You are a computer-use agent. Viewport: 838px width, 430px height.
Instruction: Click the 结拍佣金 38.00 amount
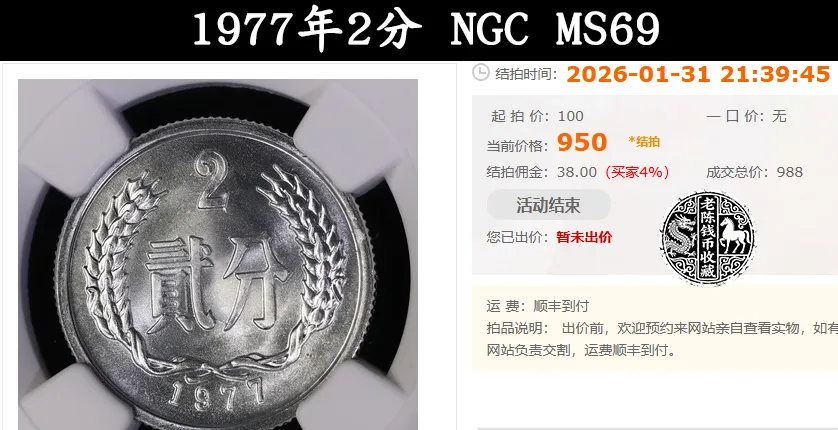click(x=577, y=172)
